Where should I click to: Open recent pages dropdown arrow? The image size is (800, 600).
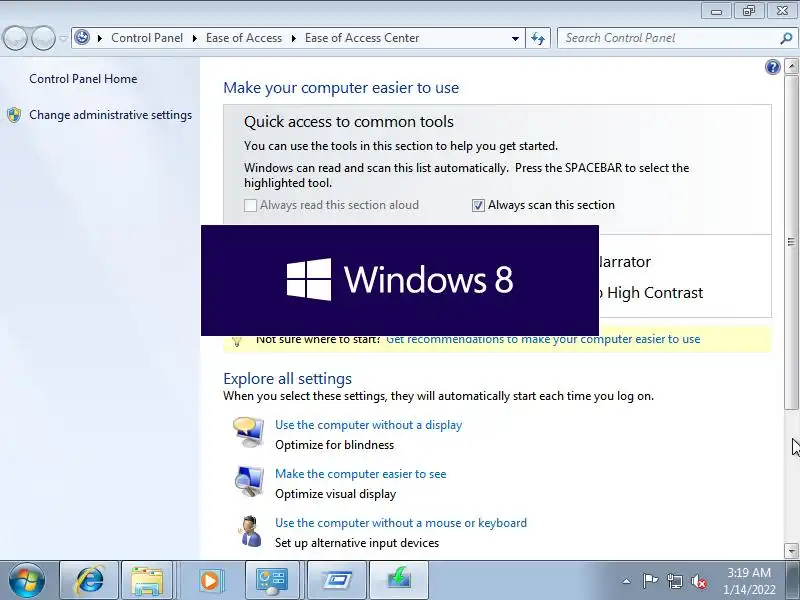tap(63, 38)
